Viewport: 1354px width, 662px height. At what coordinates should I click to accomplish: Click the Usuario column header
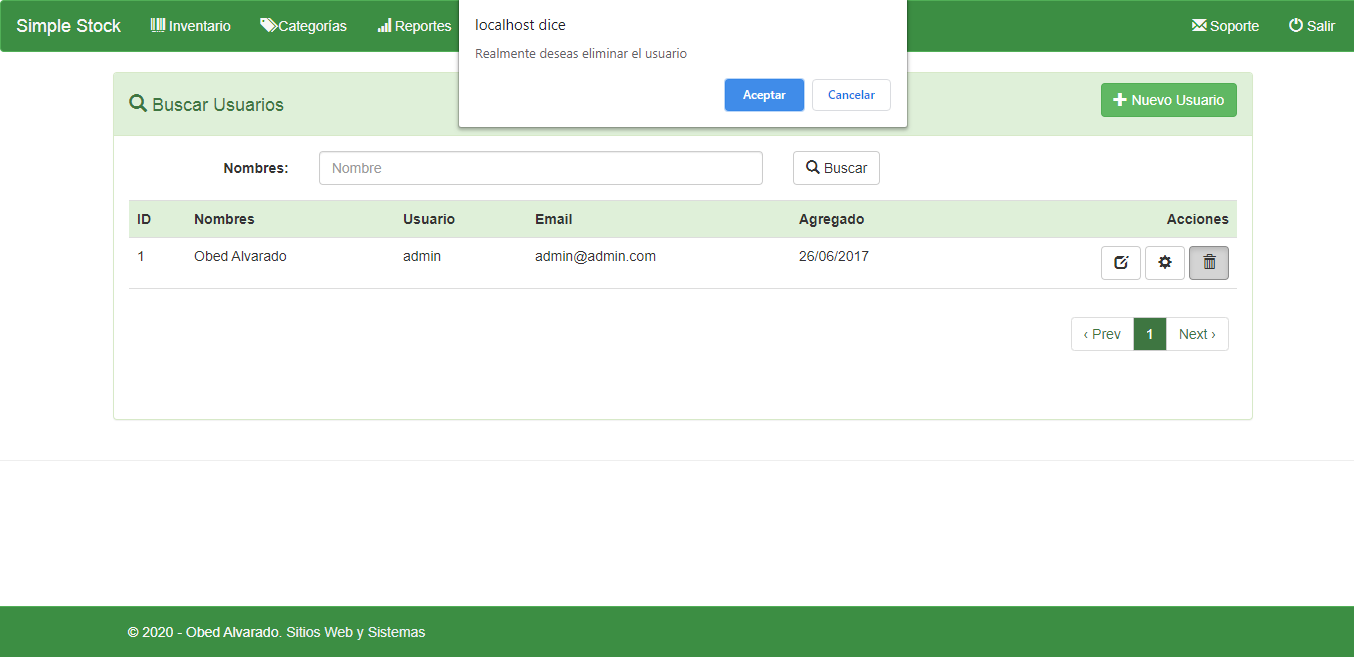point(429,219)
